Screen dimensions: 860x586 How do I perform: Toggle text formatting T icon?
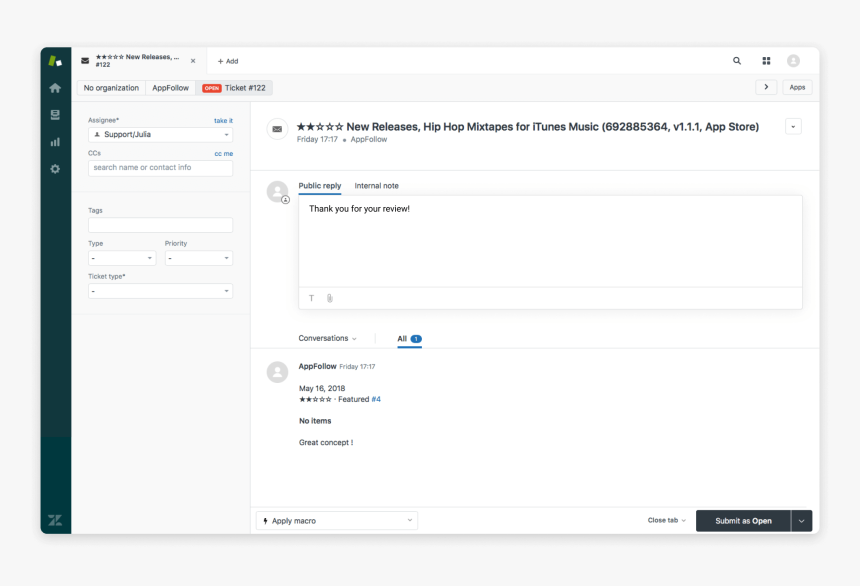(x=311, y=298)
